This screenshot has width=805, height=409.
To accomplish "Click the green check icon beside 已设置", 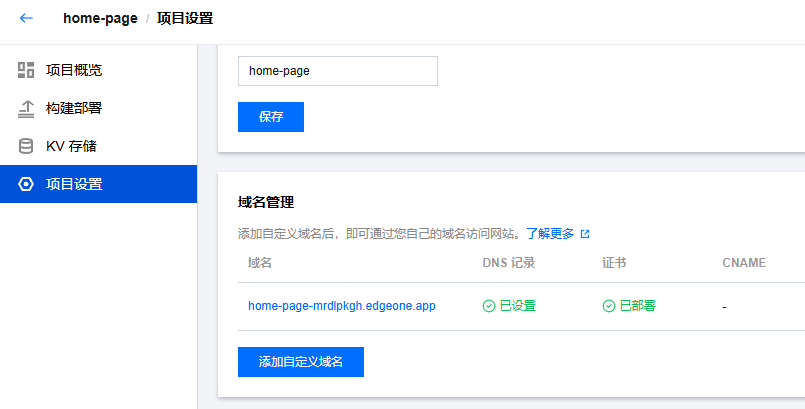I will 489,306.
